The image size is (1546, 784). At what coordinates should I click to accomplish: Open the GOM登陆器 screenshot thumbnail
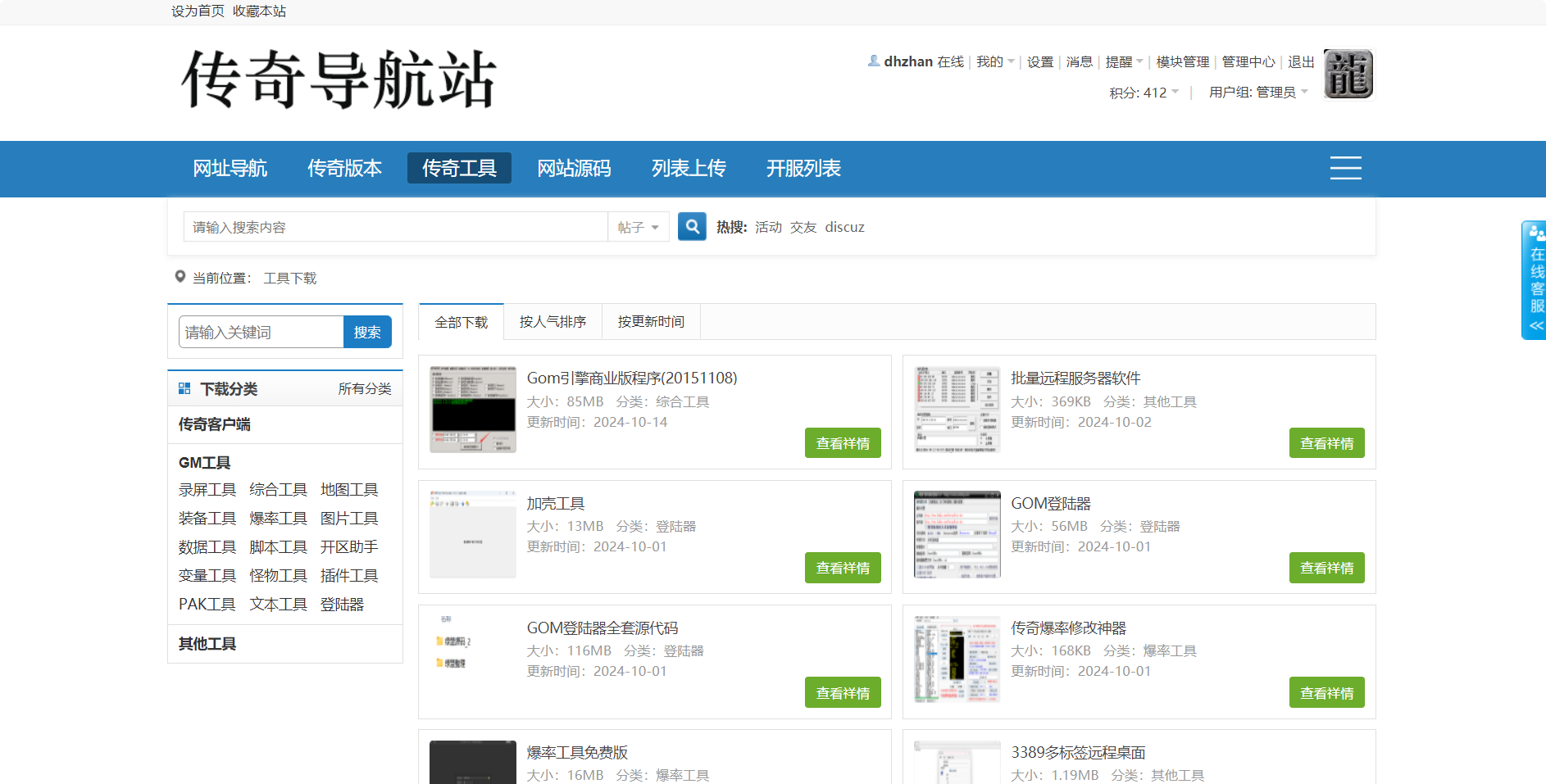click(957, 534)
